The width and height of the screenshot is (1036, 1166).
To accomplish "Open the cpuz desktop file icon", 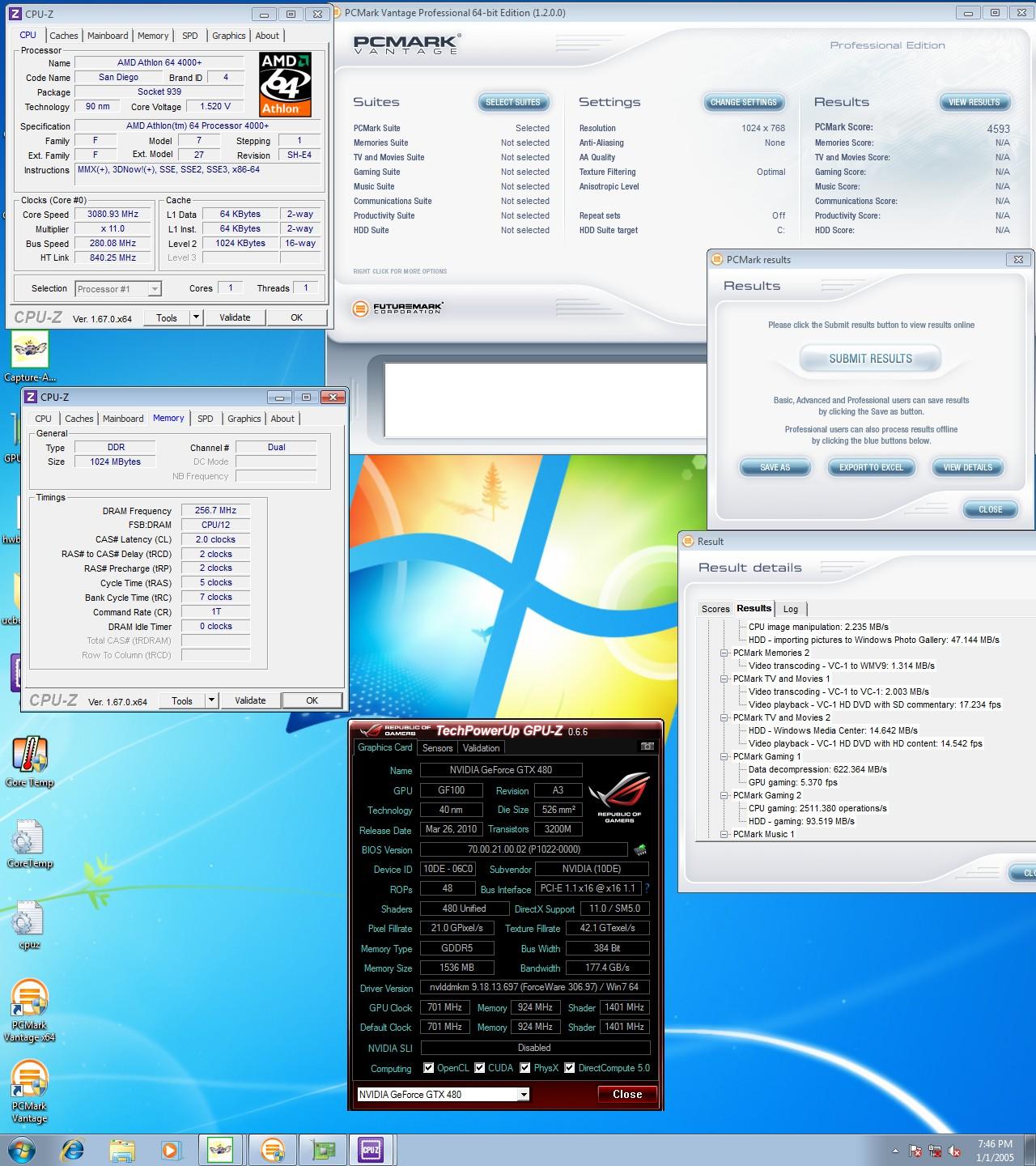I will coord(30,923).
